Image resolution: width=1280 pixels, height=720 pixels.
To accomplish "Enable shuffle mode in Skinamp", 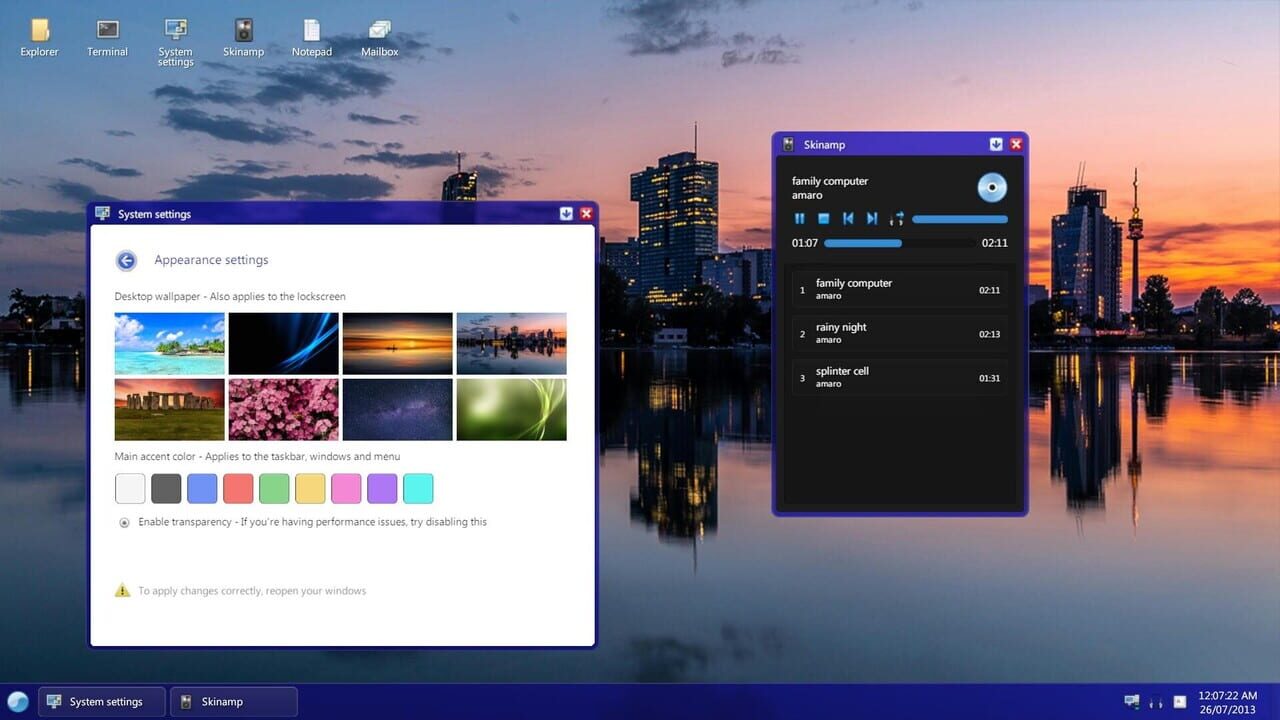I will click(896, 218).
